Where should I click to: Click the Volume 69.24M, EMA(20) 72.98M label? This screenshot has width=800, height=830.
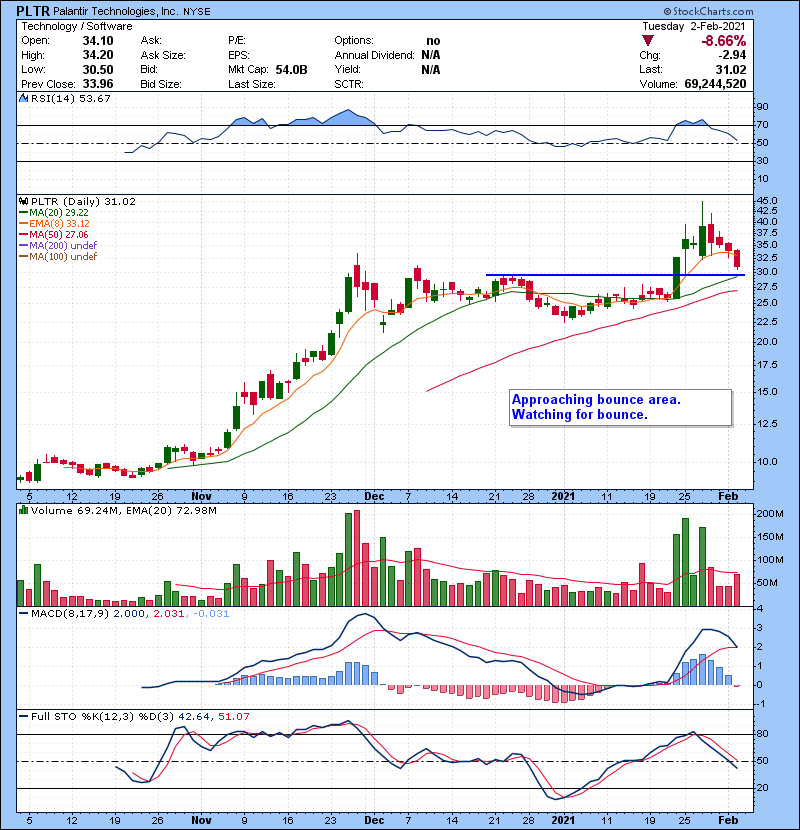(x=123, y=511)
